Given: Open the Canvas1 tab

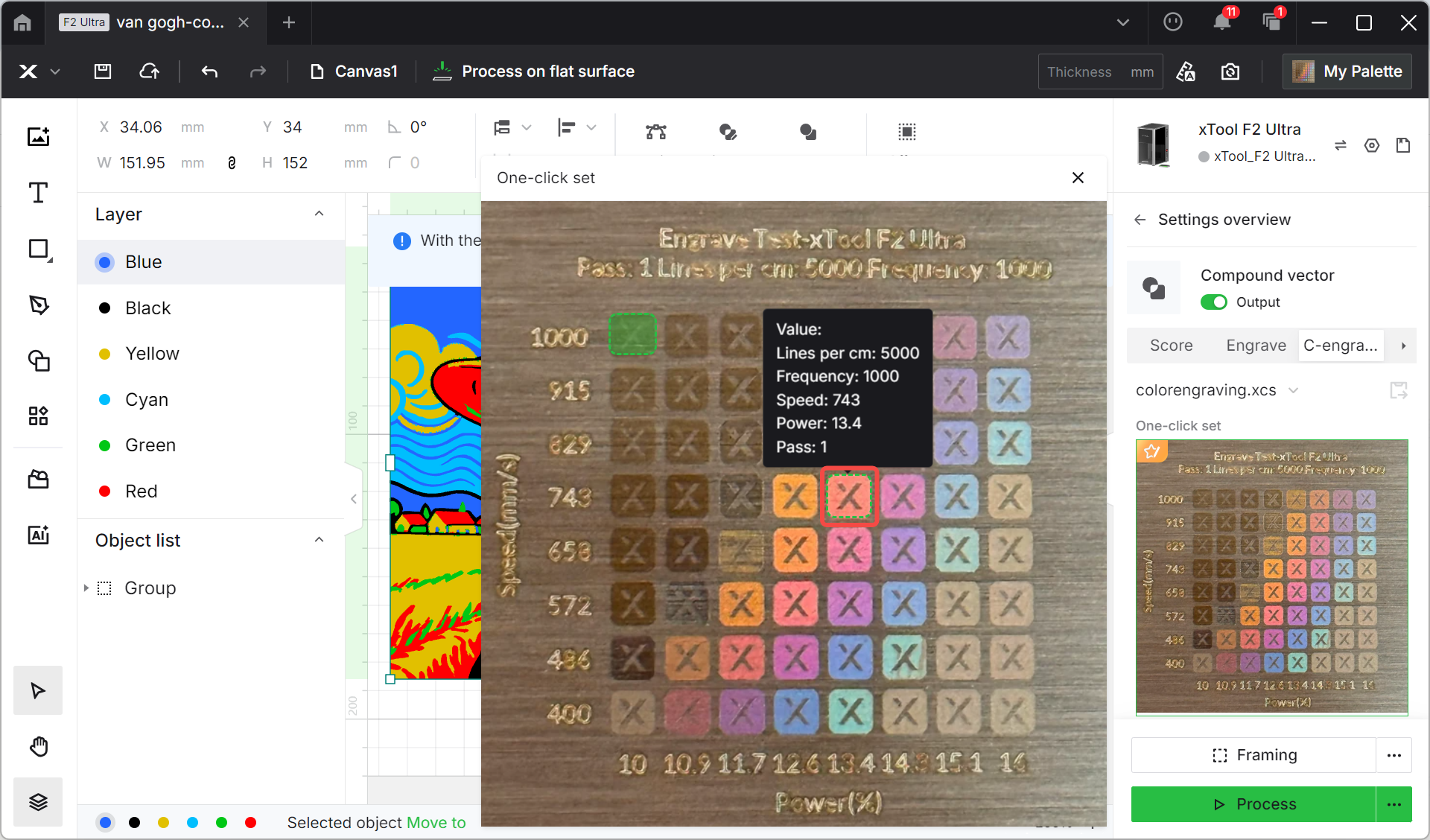Looking at the screenshot, I should pos(354,71).
